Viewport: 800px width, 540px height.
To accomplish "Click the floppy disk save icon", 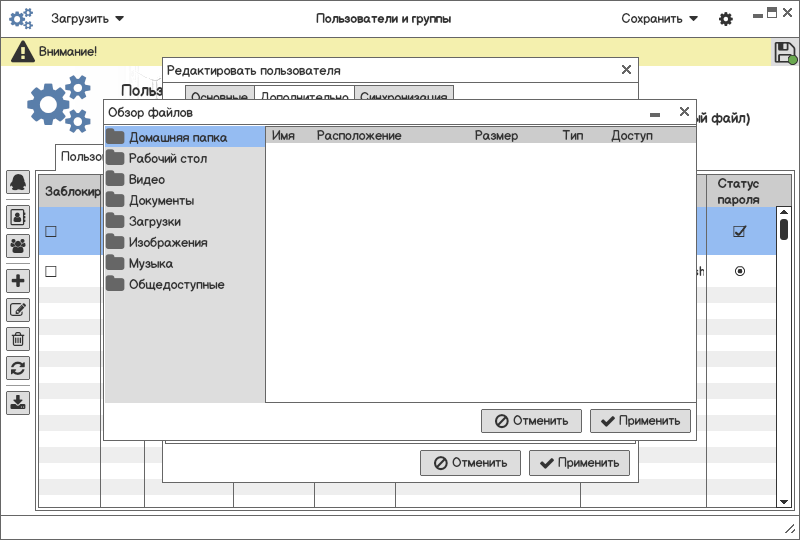I will pyautogui.click(x=785, y=53).
